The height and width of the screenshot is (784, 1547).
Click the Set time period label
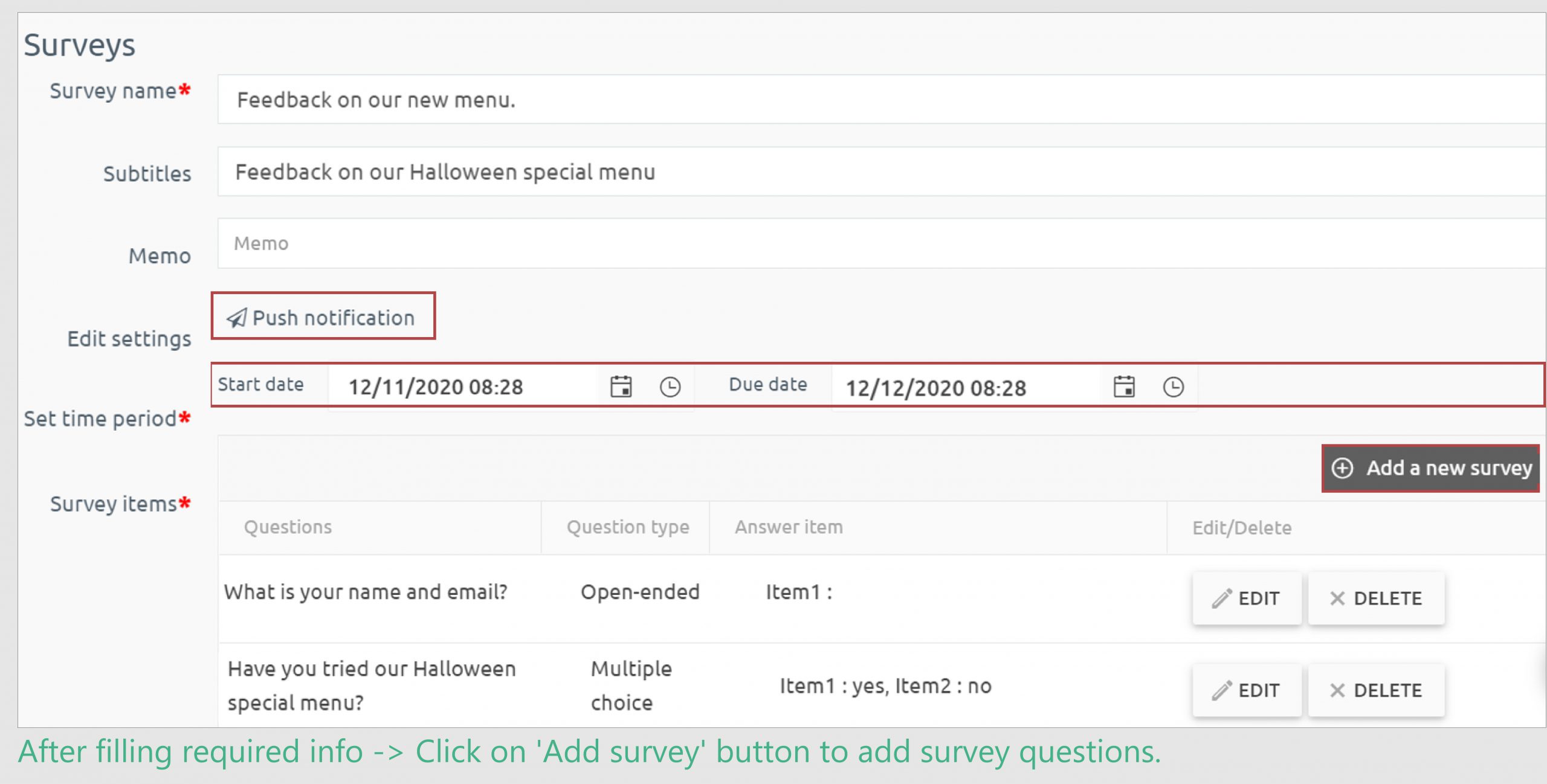point(100,419)
